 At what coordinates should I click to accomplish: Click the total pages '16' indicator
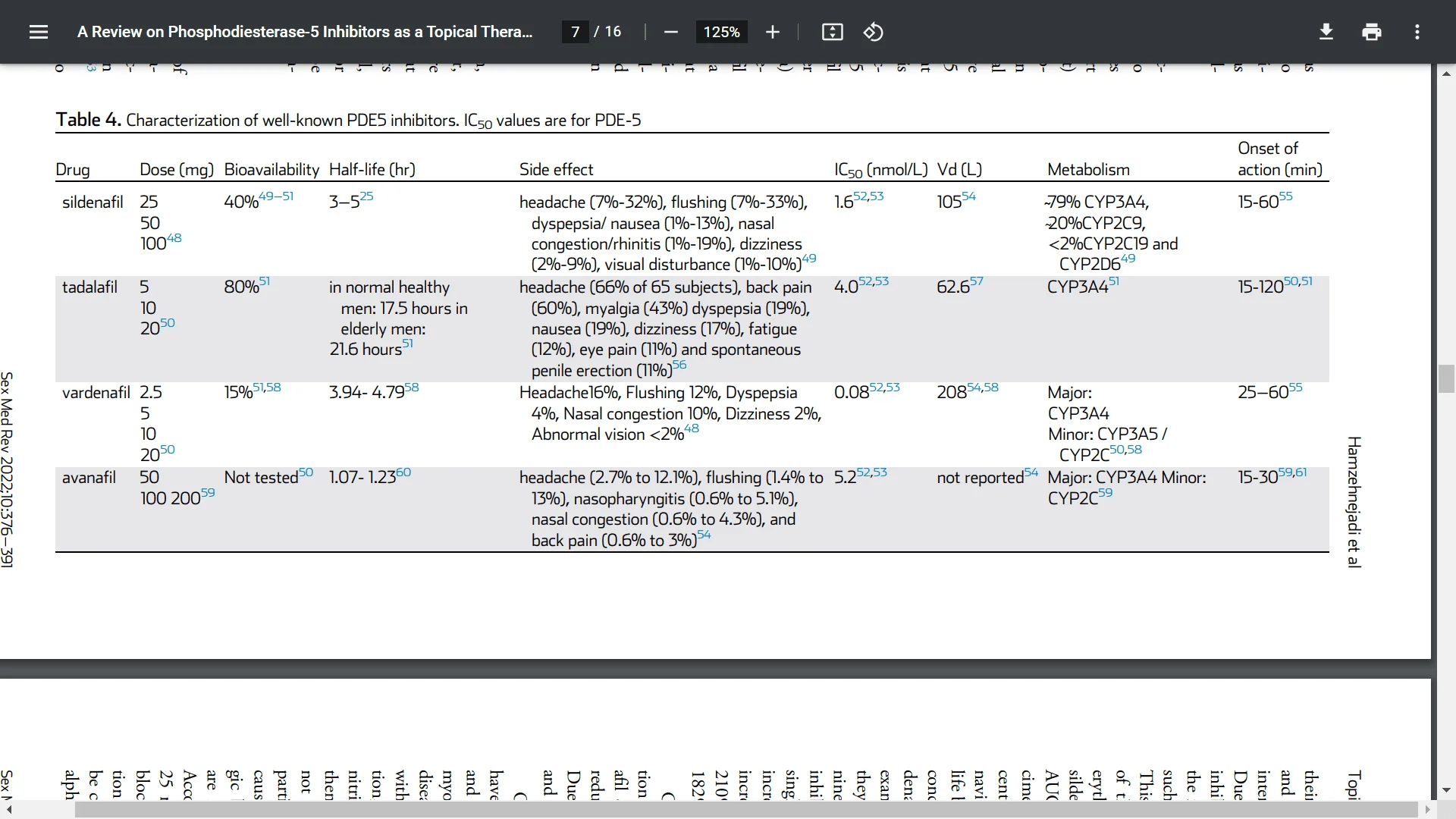(613, 32)
